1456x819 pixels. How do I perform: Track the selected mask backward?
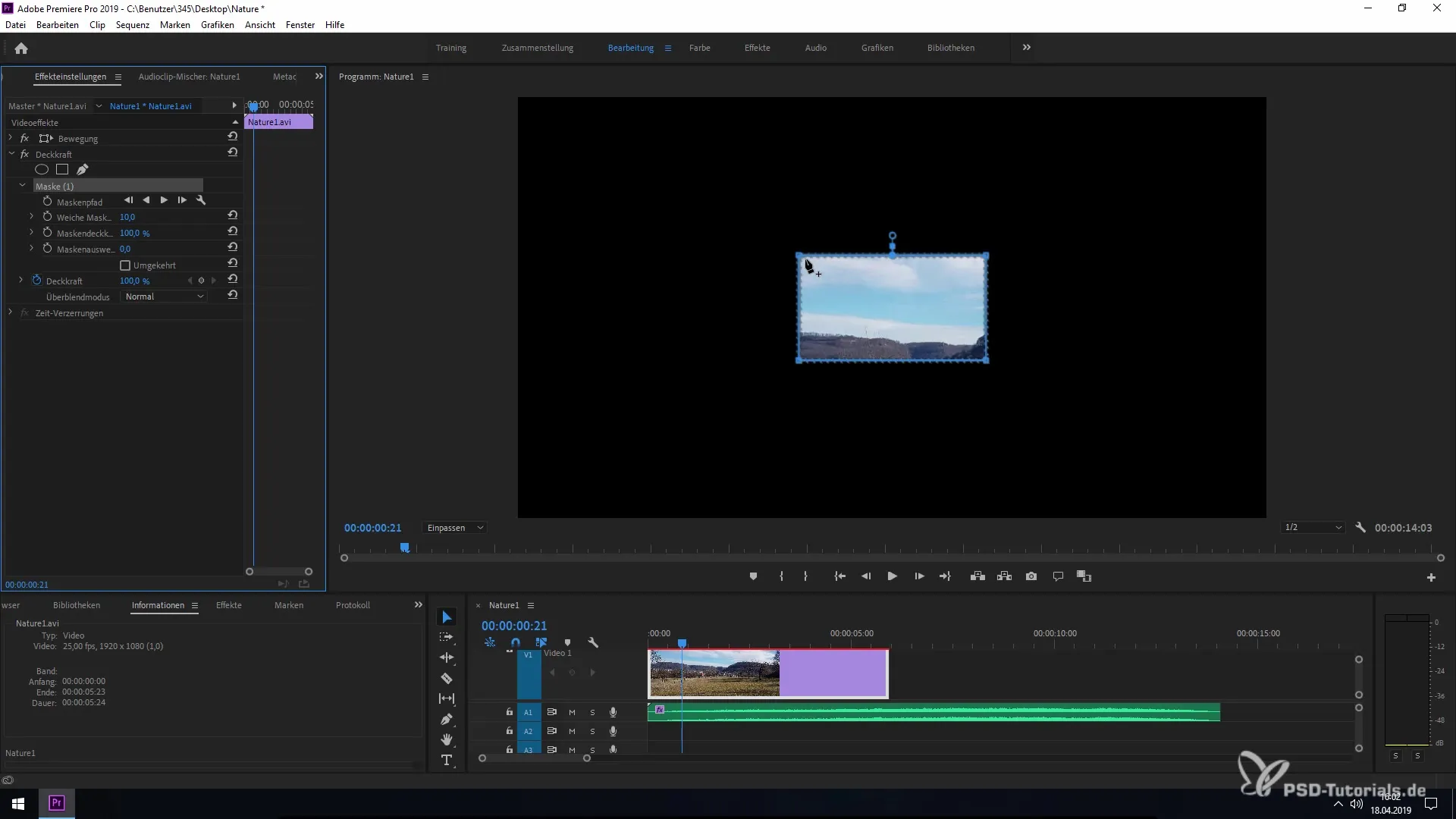pyautogui.click(x=146, y=201)
